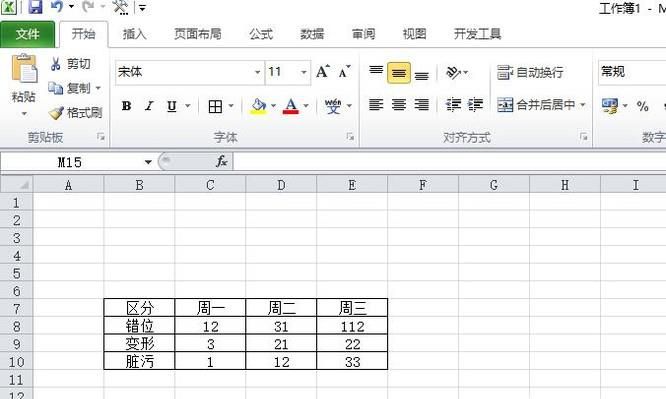
Task: Expand the fill color dropdown arrow
Action: click(x=273, y=106)
